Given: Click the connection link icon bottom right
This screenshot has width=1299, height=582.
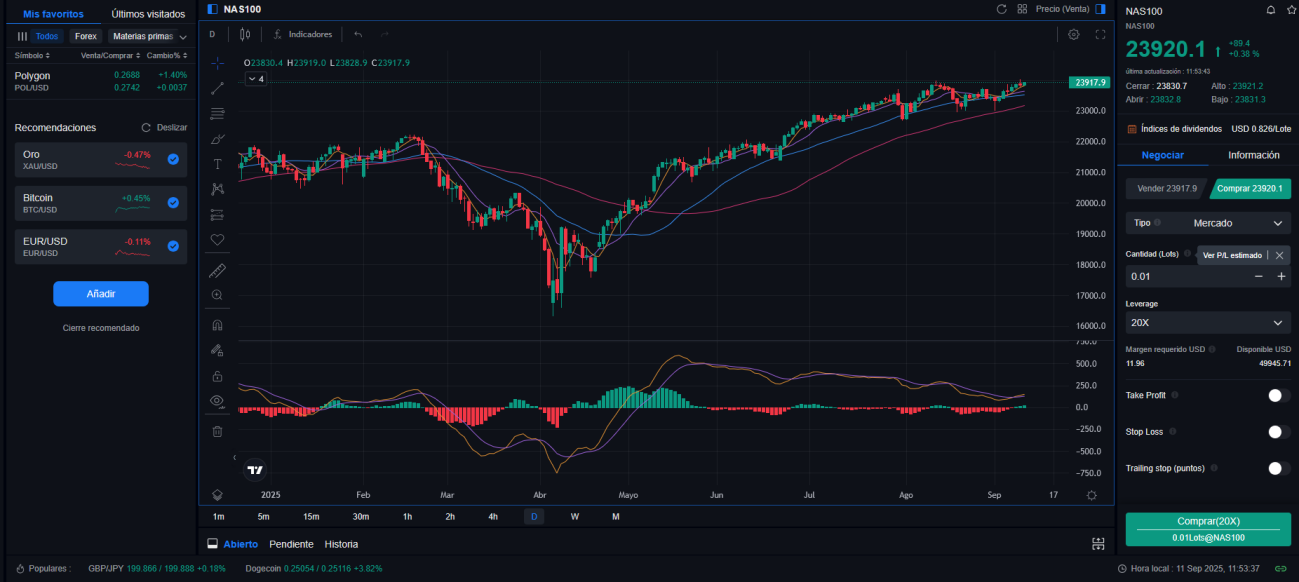Looking at the screenshot, I should (1281, 568).
